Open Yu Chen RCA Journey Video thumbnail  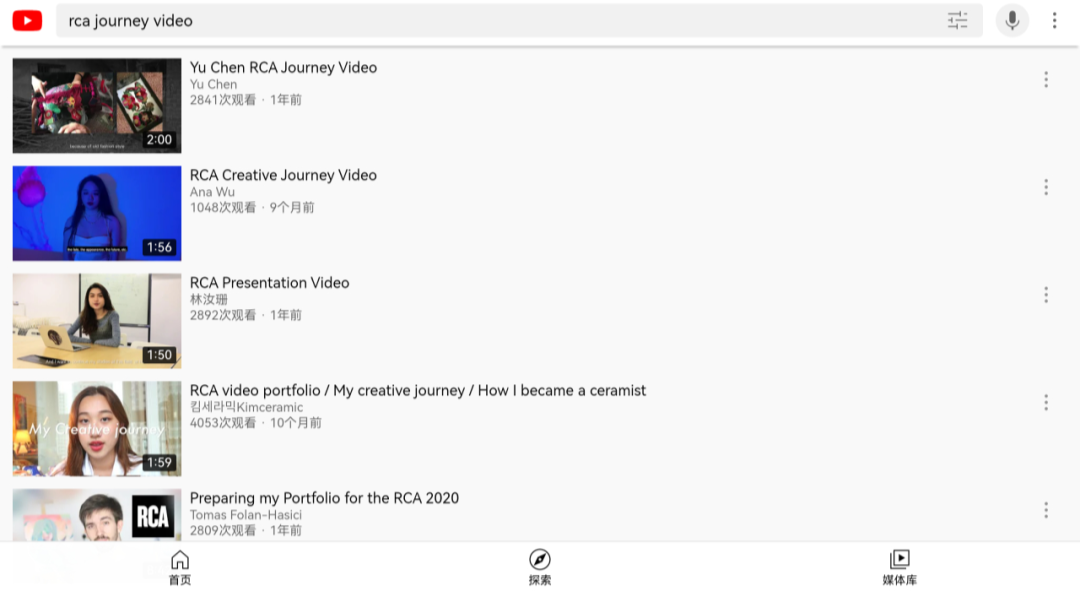[97, 105]
